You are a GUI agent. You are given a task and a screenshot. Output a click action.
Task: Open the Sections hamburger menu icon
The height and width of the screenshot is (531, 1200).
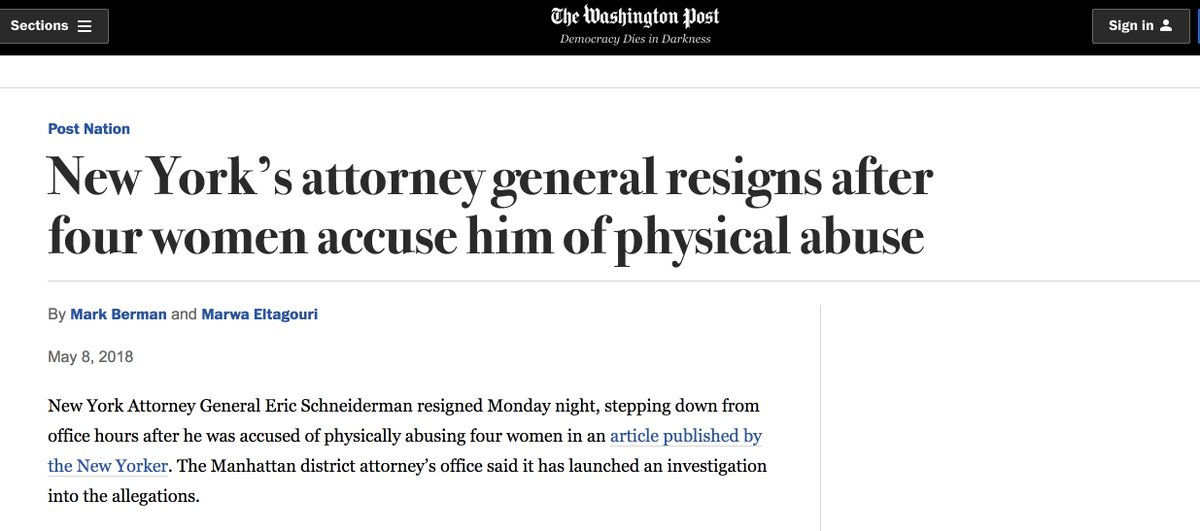pos(84,26)
